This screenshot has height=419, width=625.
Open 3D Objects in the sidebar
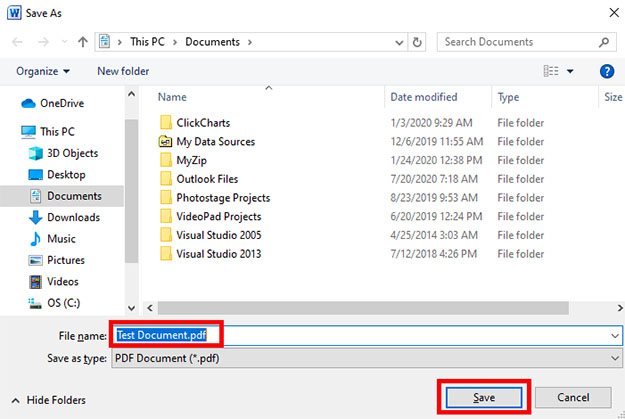point(63,153)
